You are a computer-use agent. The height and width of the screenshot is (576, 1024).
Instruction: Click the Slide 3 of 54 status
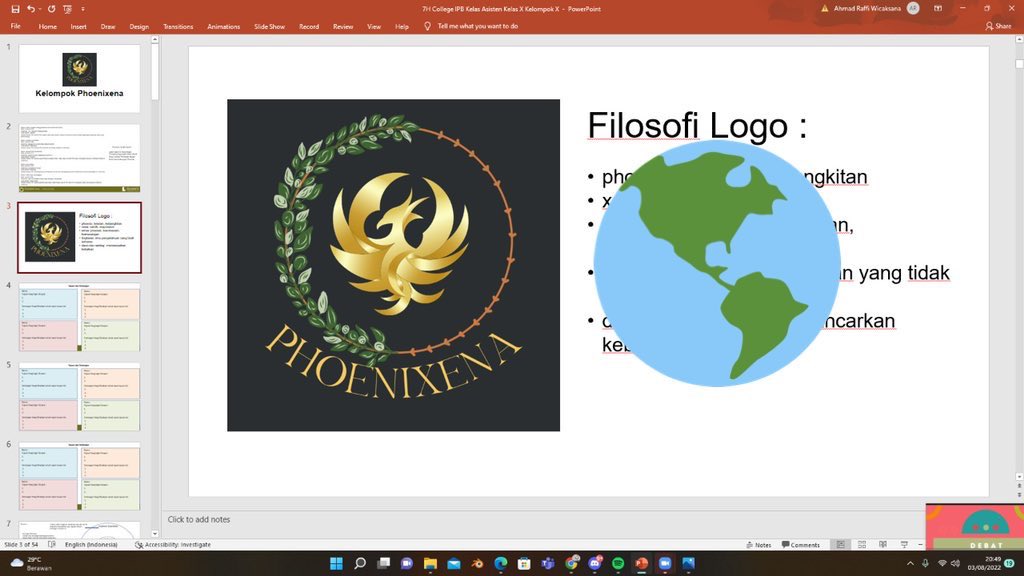click(x=21, y=544)
